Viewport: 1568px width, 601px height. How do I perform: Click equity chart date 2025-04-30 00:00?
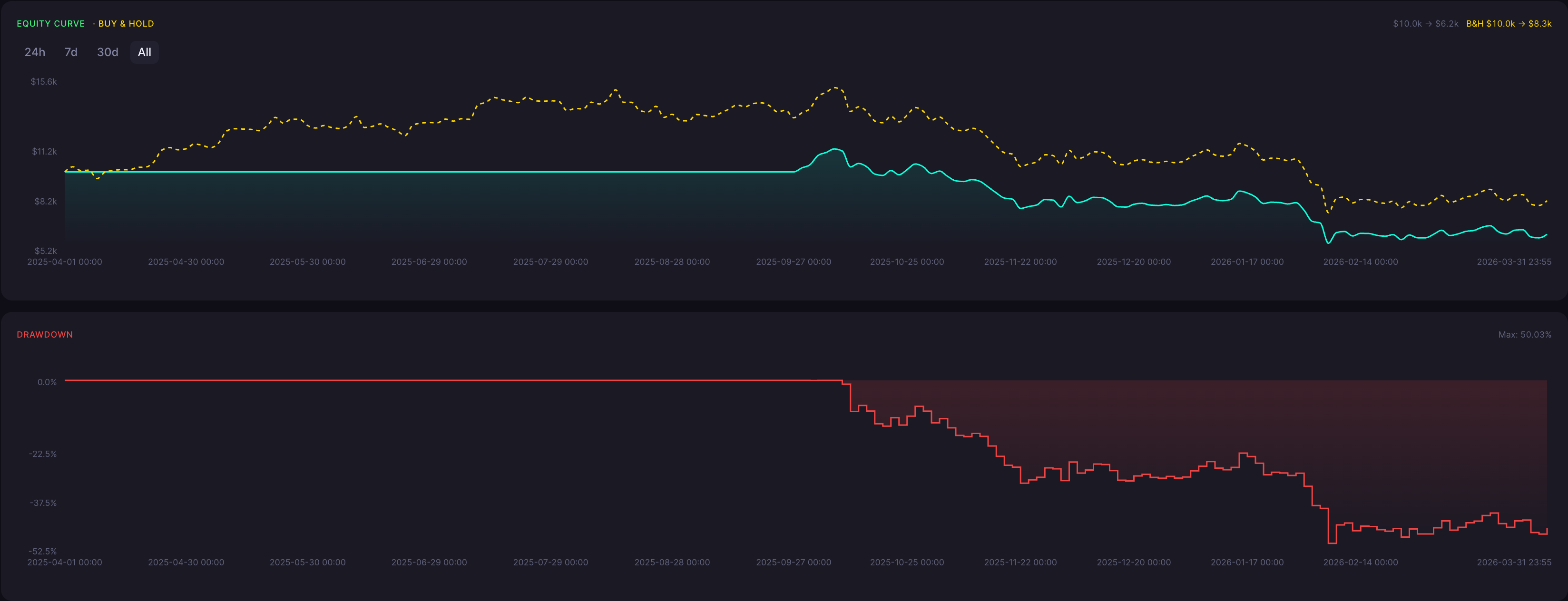point(186,262)
